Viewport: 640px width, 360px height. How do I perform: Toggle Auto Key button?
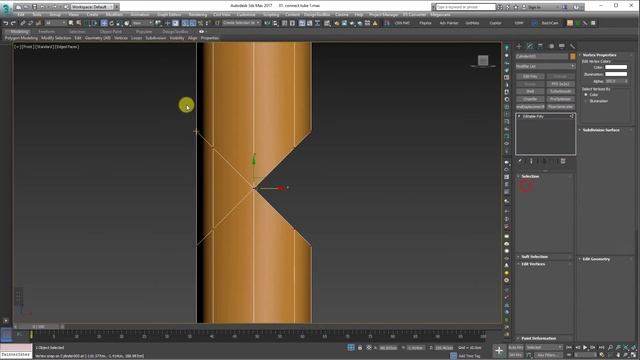[x=516, y=347]
